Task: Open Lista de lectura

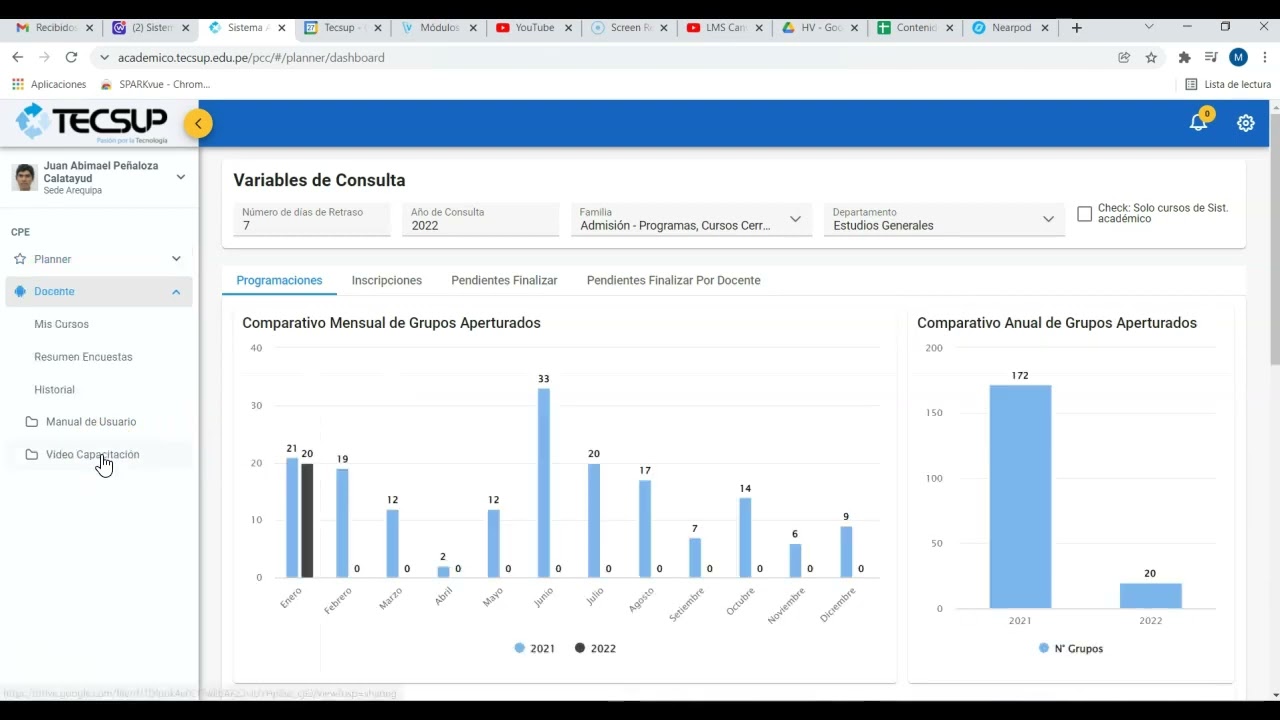Action: (1228, 85)
